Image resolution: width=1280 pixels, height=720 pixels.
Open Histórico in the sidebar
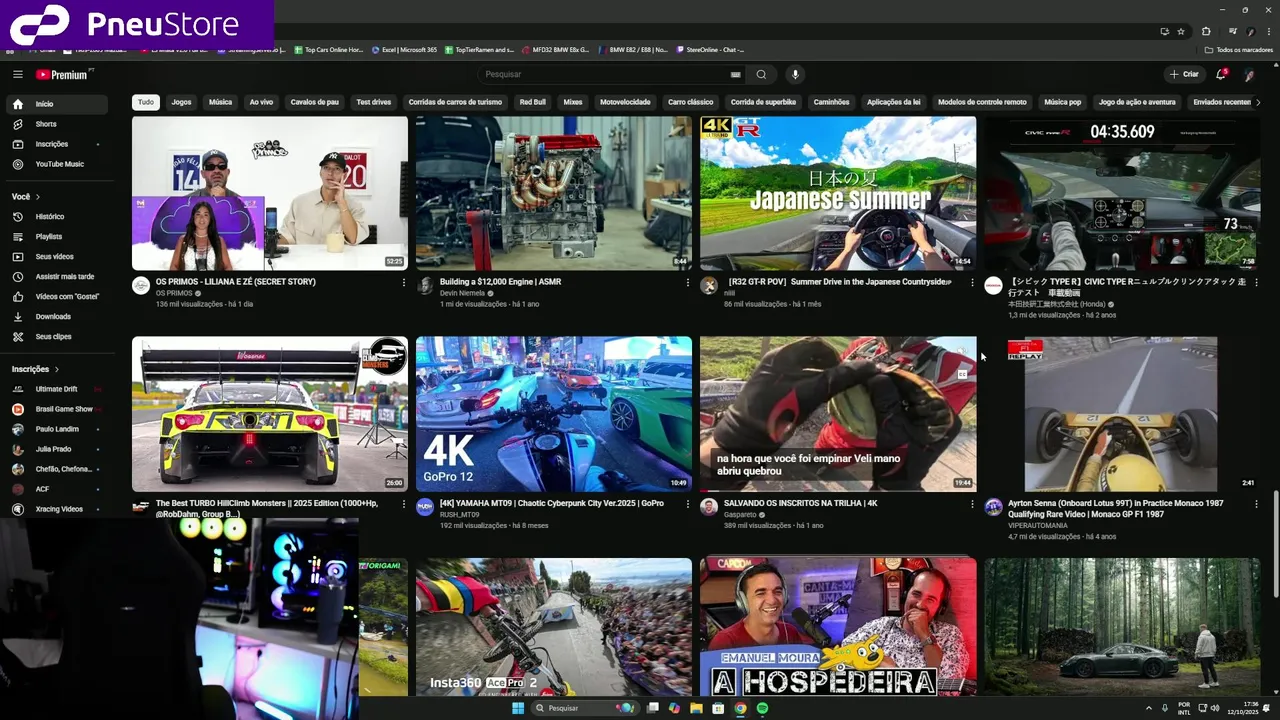[57, 216]
